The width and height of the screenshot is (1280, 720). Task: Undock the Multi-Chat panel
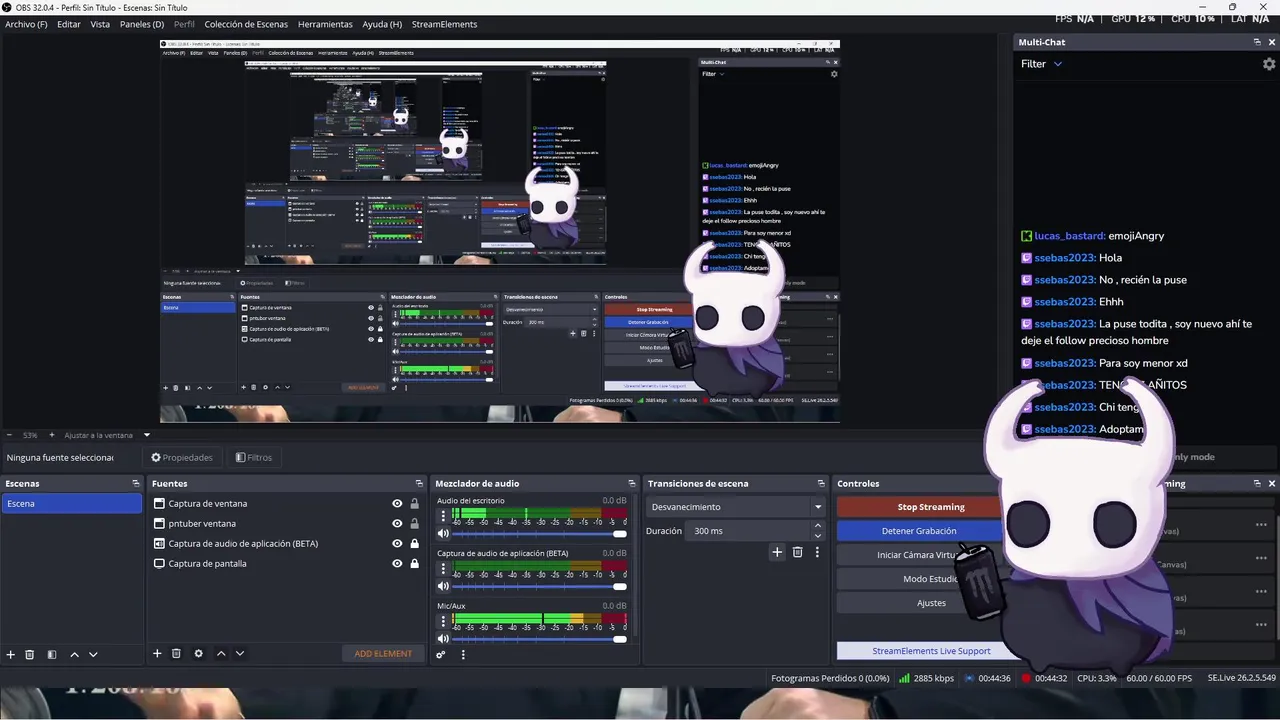tap(1257, 42)
